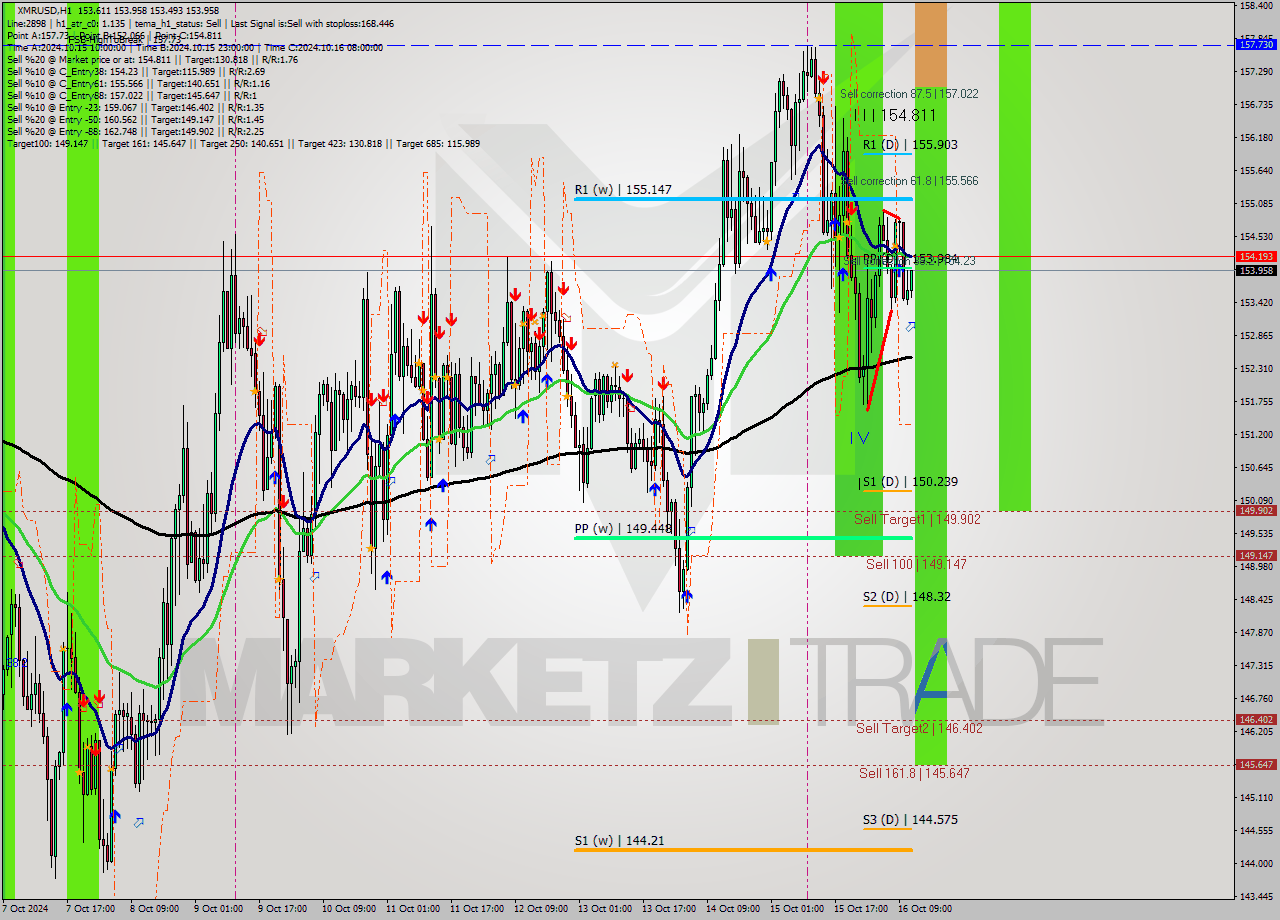
Task: Click the '11 Oct 01:00' time axis label
Action: click(x=412, y=910)
